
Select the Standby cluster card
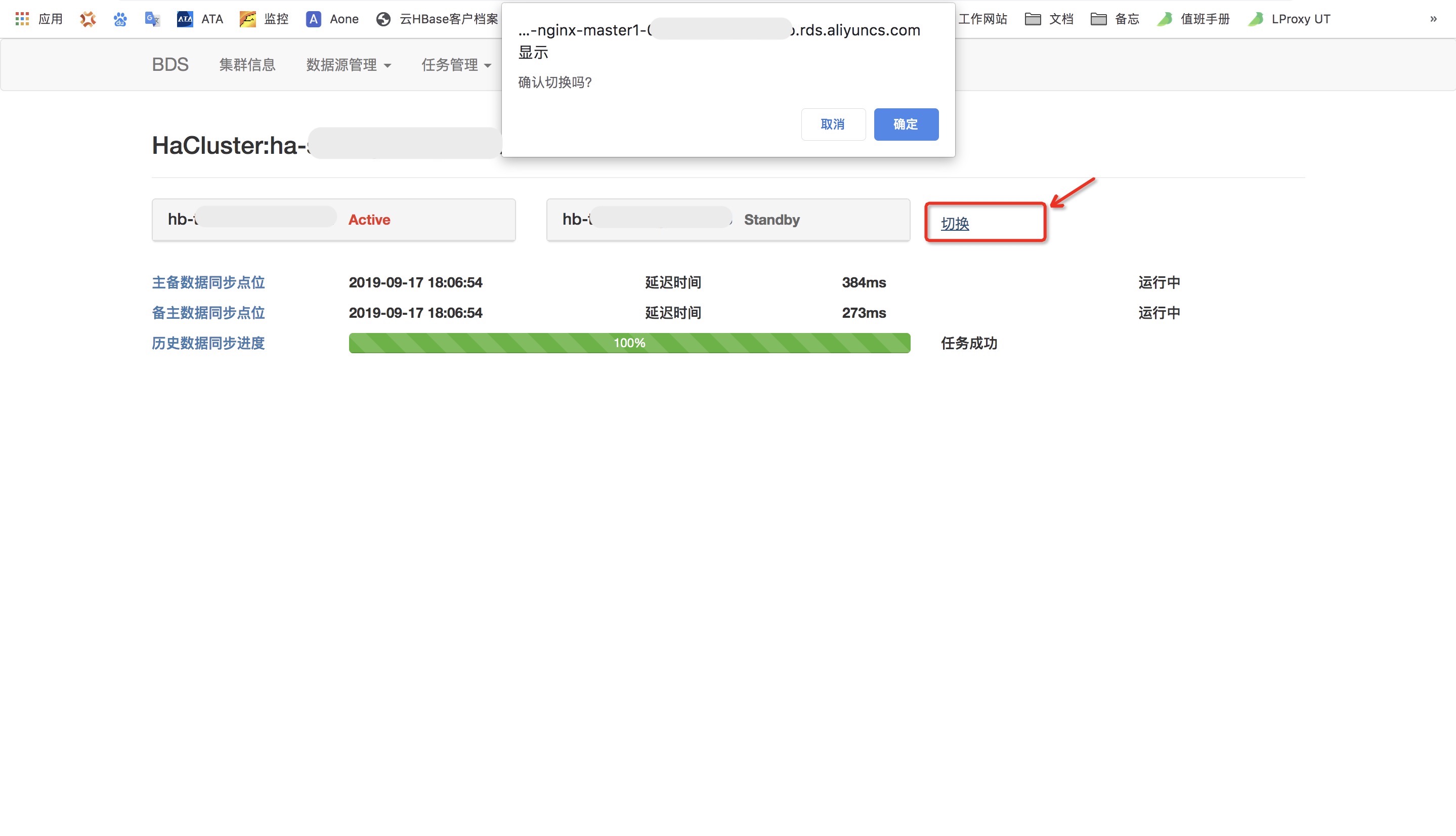pos(727,219)
